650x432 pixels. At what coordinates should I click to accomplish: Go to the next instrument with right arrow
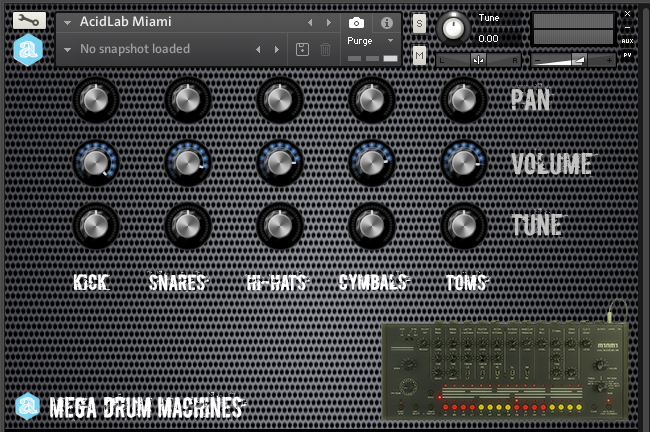329,22
